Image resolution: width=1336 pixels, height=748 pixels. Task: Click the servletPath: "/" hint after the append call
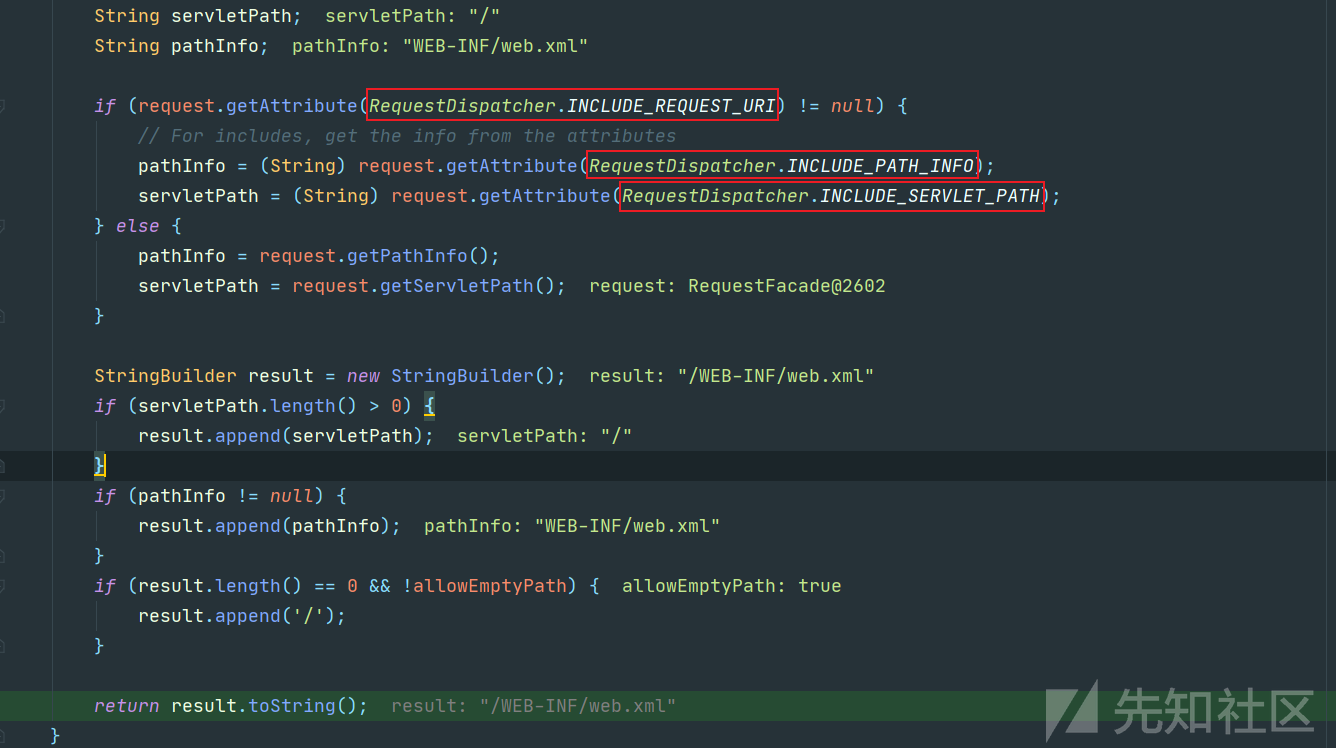tap(544, 436)
